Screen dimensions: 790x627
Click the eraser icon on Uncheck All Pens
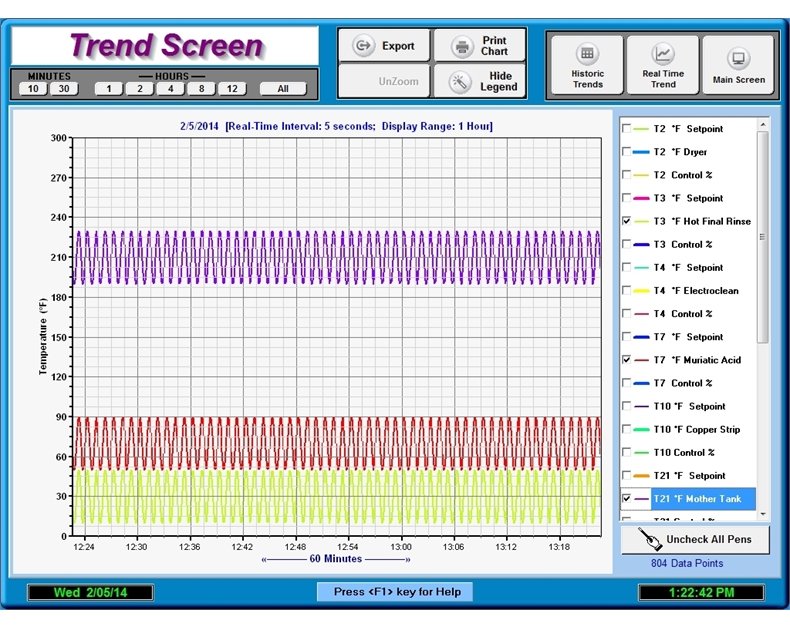[648, 540]
